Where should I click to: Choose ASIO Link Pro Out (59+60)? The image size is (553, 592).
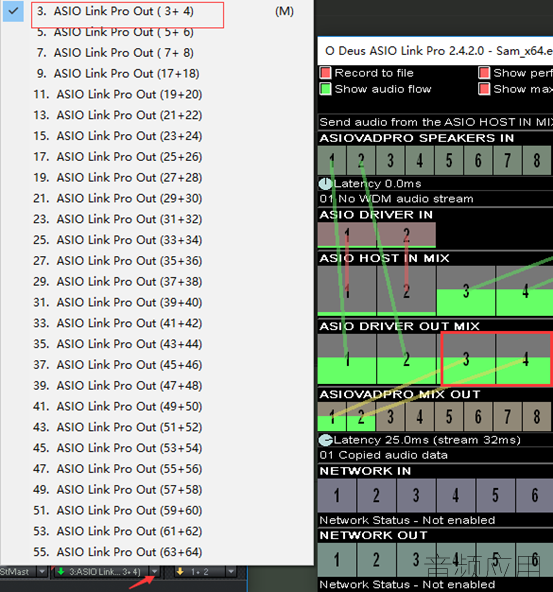[x=157, y=510]
